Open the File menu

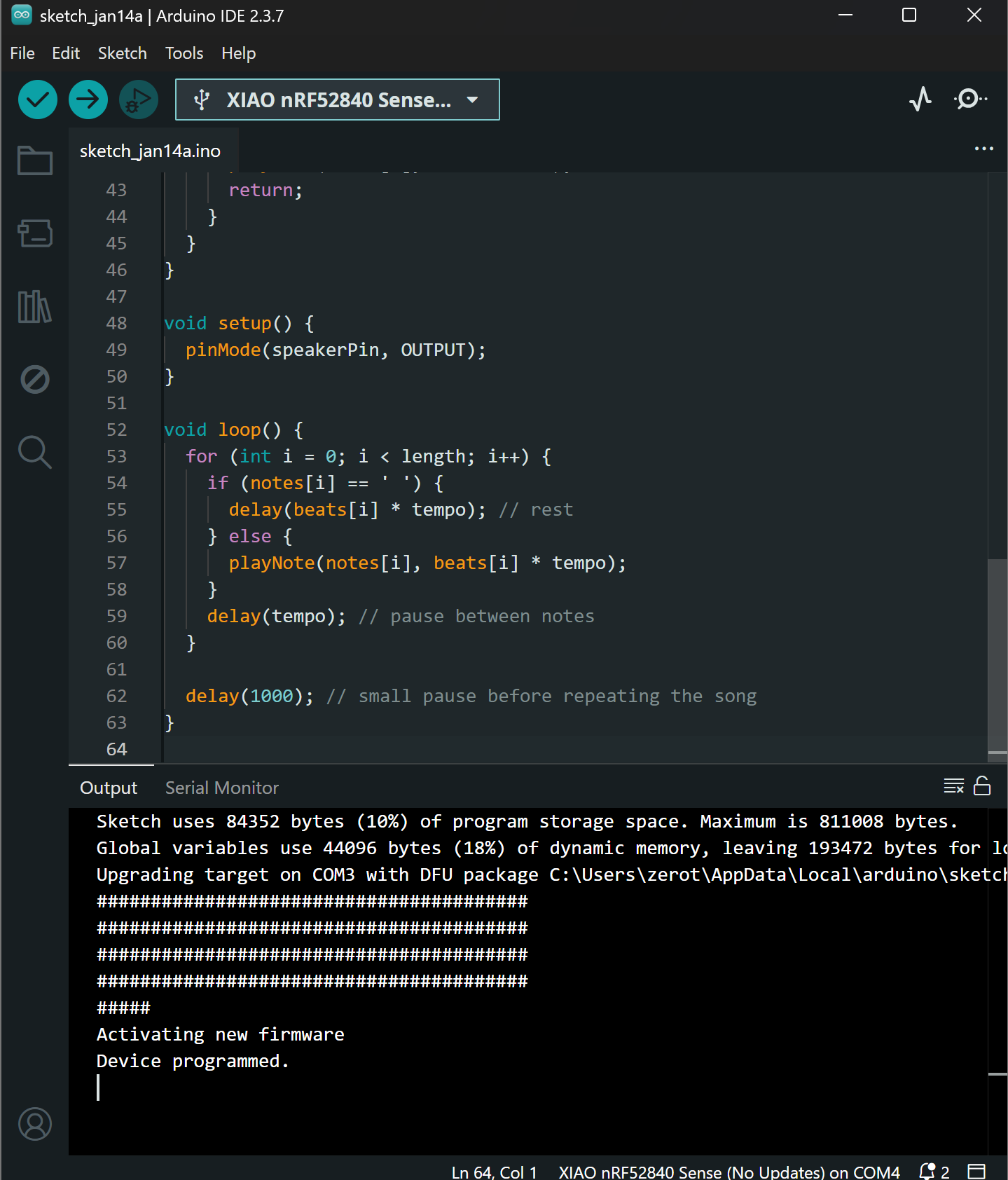point(22,53)
